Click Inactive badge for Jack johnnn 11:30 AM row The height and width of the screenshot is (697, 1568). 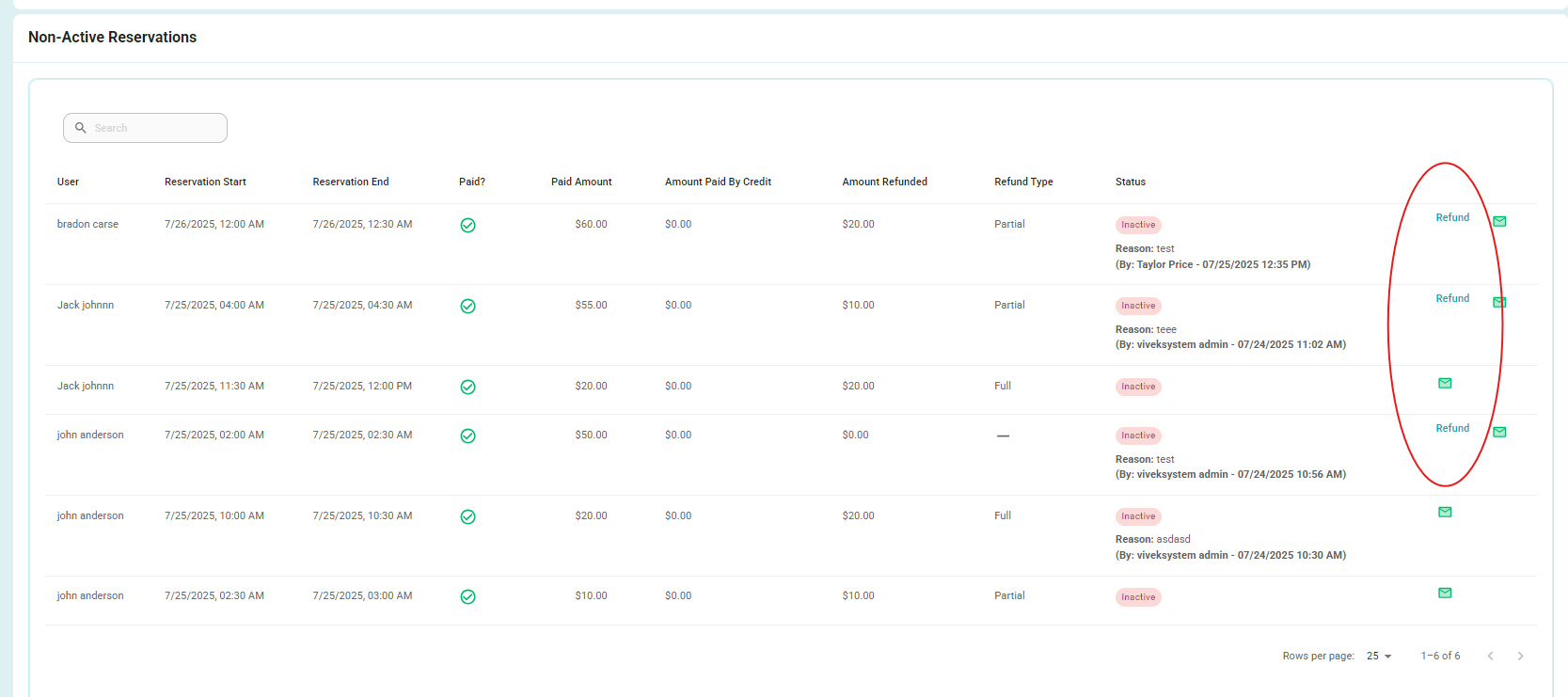[1138, 387]
